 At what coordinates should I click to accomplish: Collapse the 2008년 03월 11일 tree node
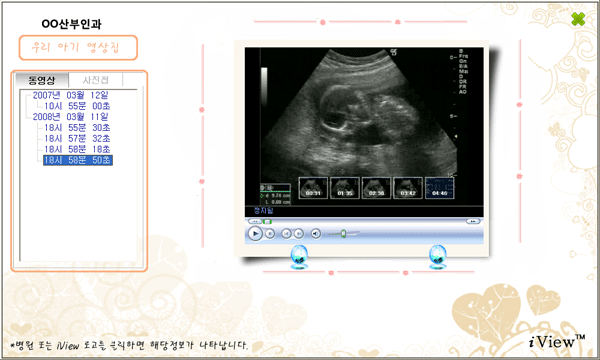(x=70, y=117)
